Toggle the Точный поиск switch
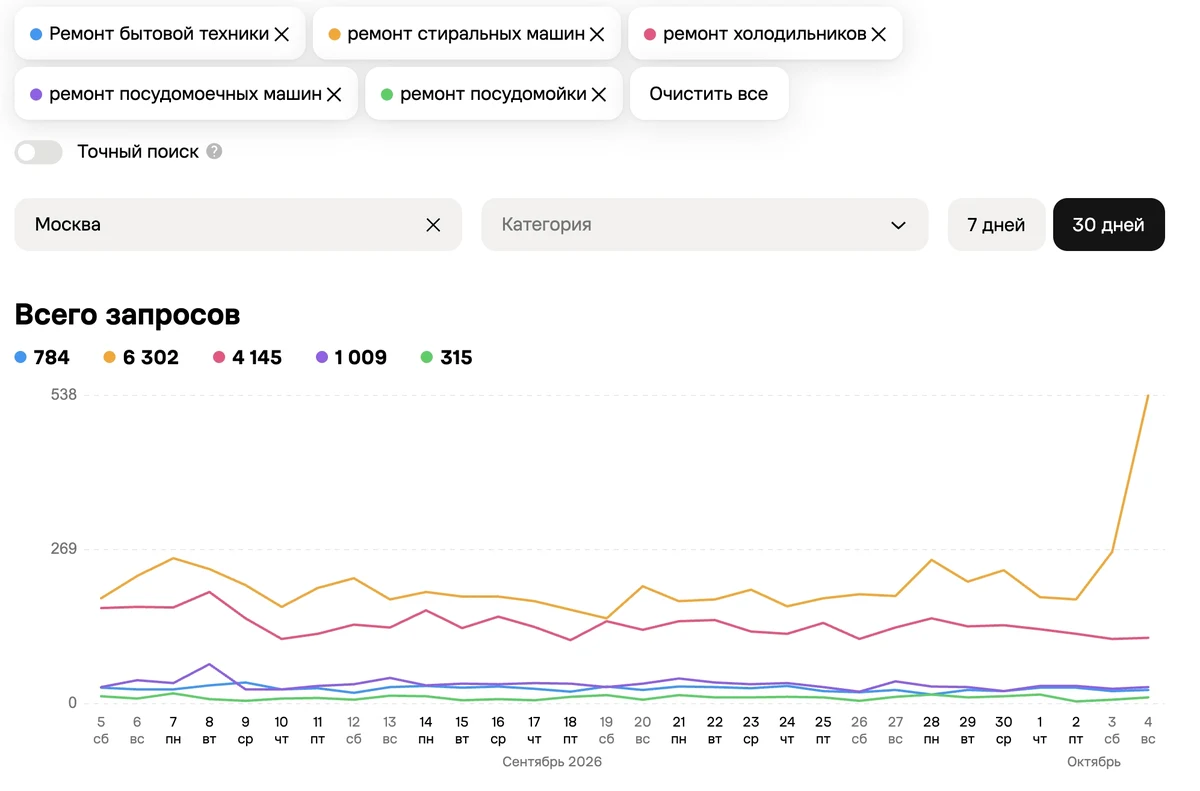This screenshot has height=791, width=1200. click(x=39, y=152)
